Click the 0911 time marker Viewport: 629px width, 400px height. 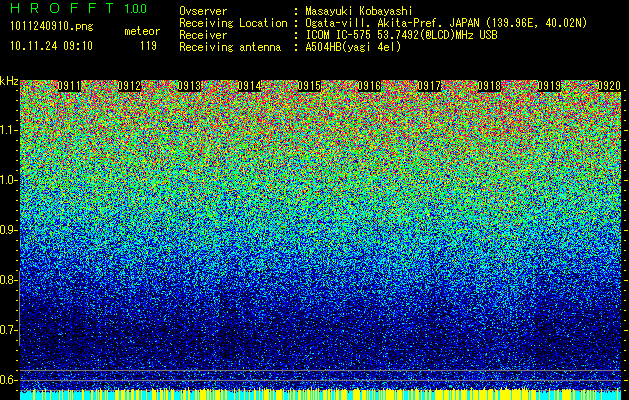point(69,86)
